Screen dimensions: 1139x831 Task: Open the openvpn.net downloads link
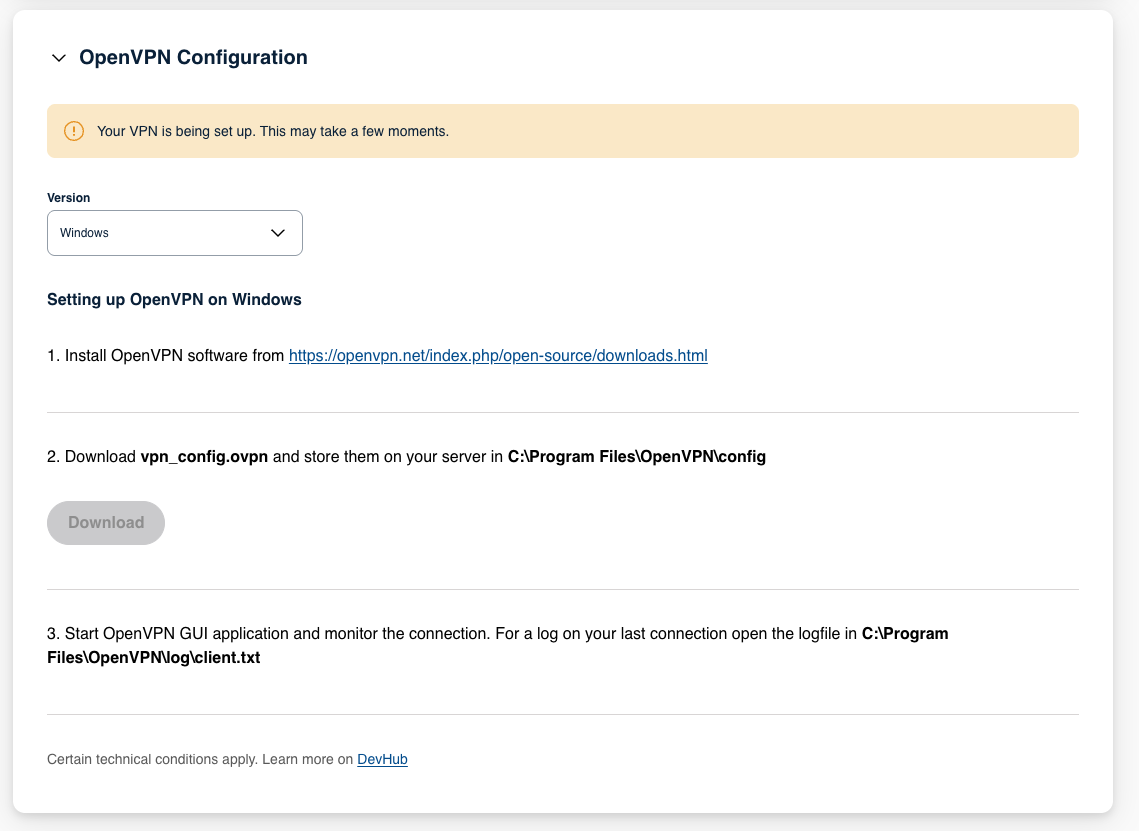coord(498,356)
